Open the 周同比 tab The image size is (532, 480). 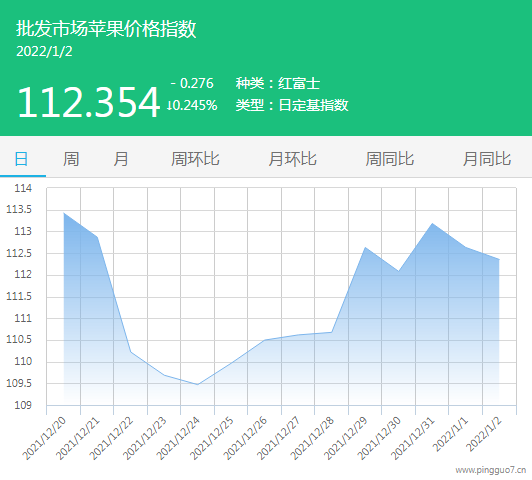[x=390, y=159]
